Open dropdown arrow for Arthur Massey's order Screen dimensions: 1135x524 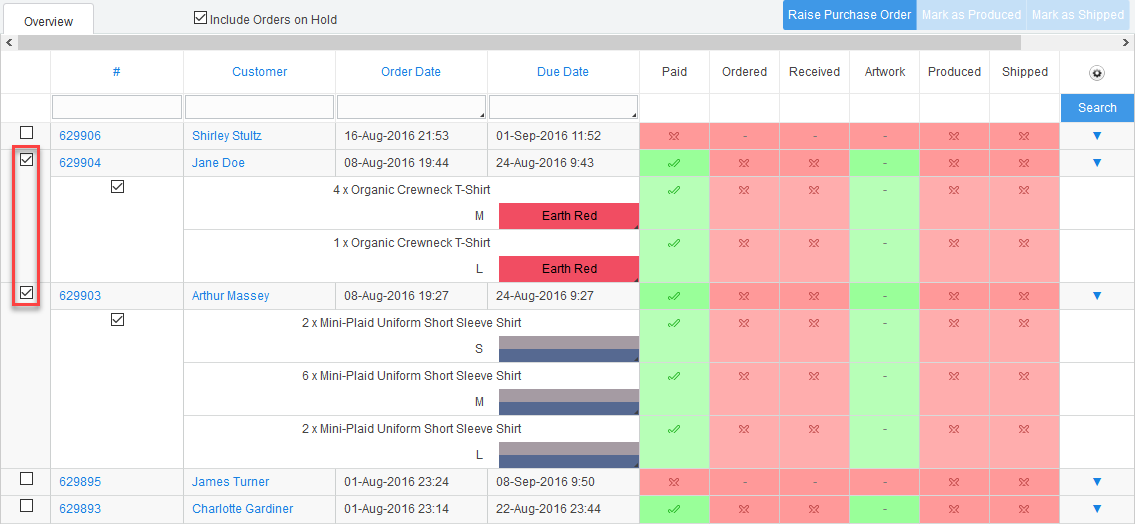1097,296
